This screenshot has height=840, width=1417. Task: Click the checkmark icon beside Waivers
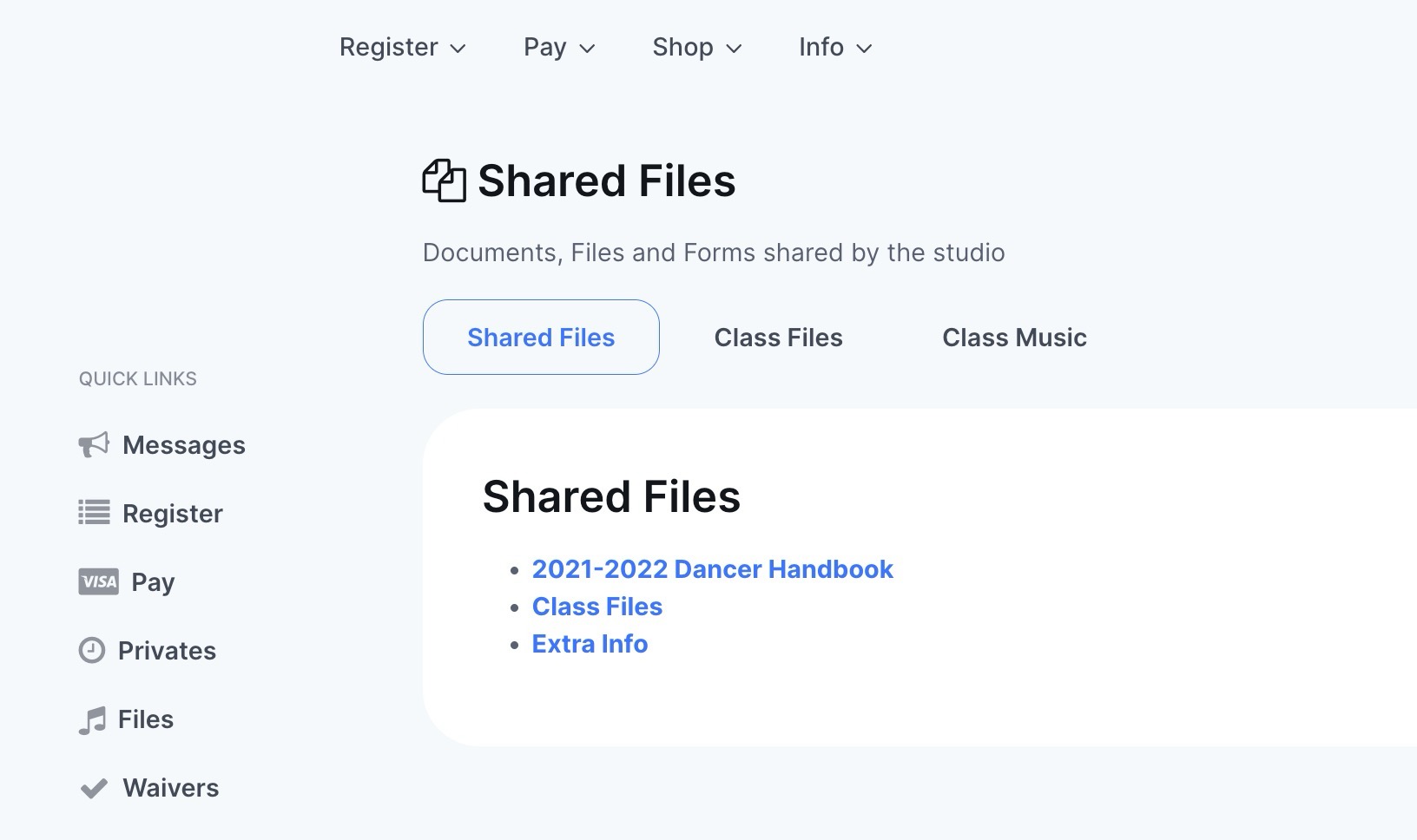(x=94, y=788)
